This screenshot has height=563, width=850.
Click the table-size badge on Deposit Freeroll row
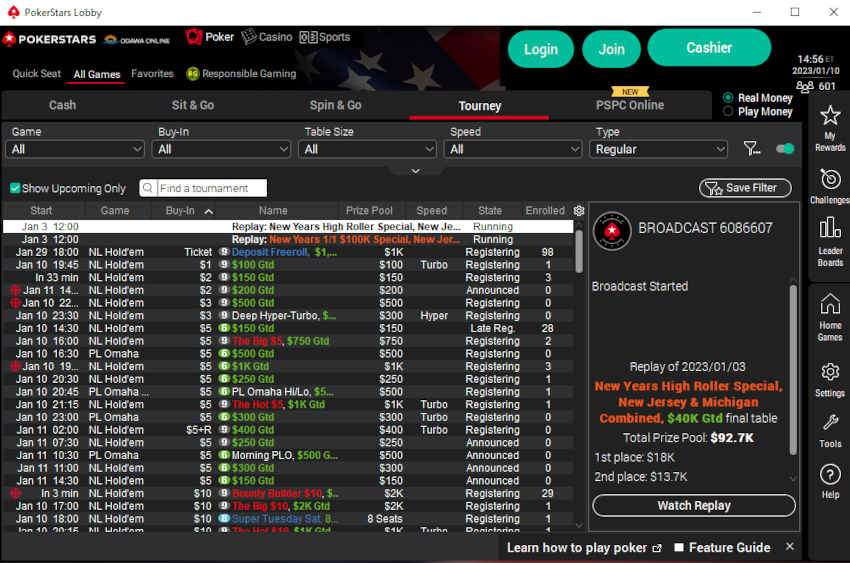pyautogui.click(x=223, y=252)
